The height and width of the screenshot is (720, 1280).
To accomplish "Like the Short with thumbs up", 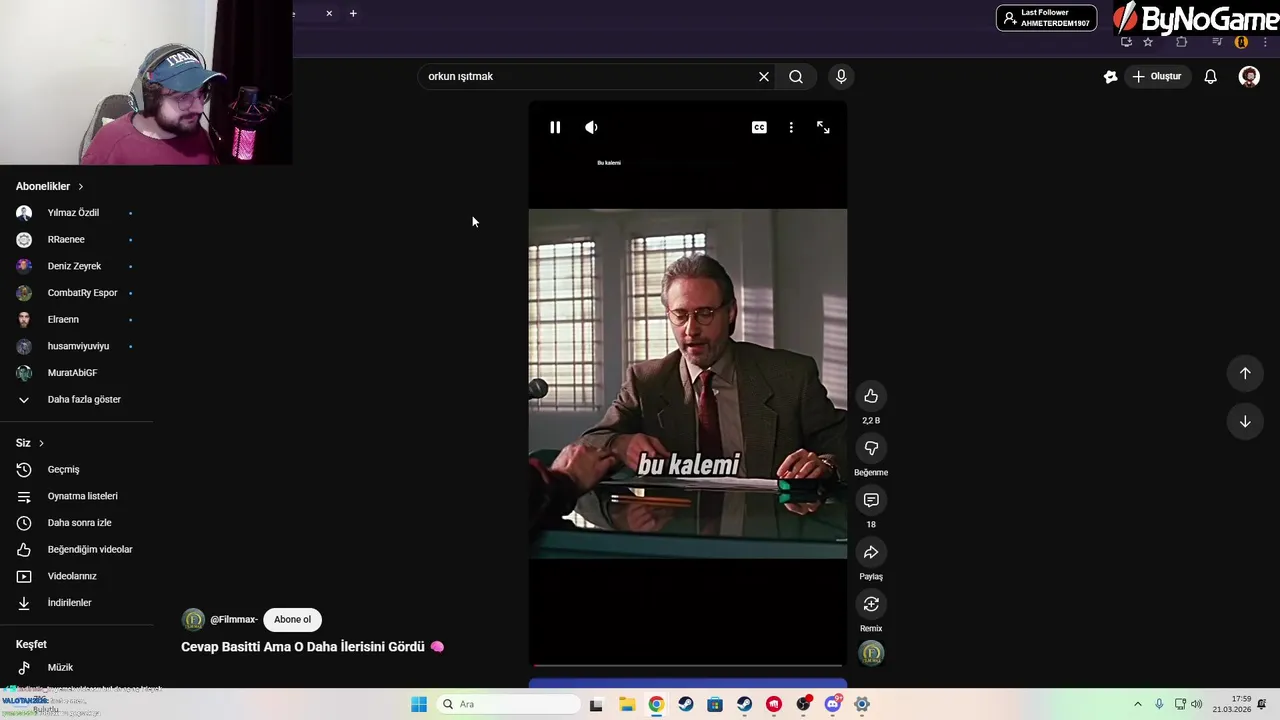I will (871, 396).
